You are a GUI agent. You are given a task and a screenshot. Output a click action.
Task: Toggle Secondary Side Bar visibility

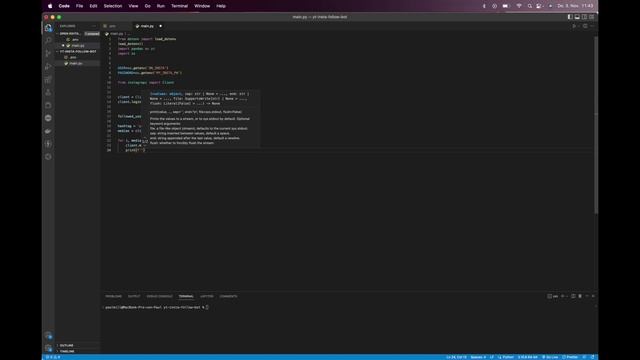coord(584,17)
